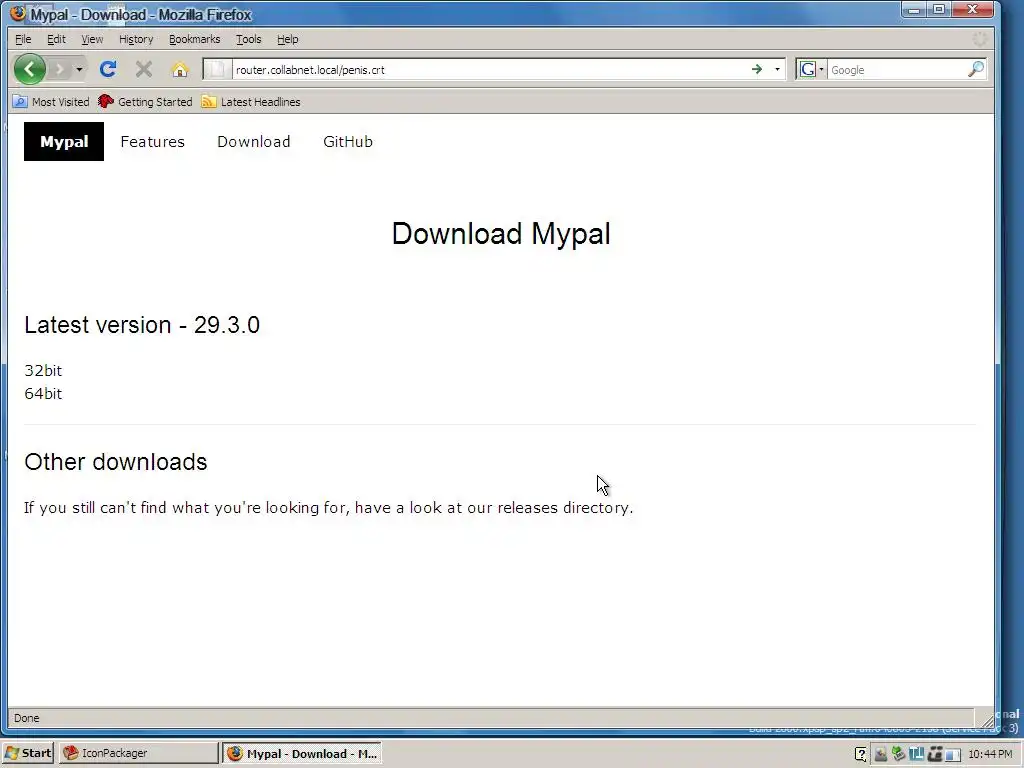Maximize the Firefox window
Viewport: 1024px width, 768px height.
[x=938, y=10]
